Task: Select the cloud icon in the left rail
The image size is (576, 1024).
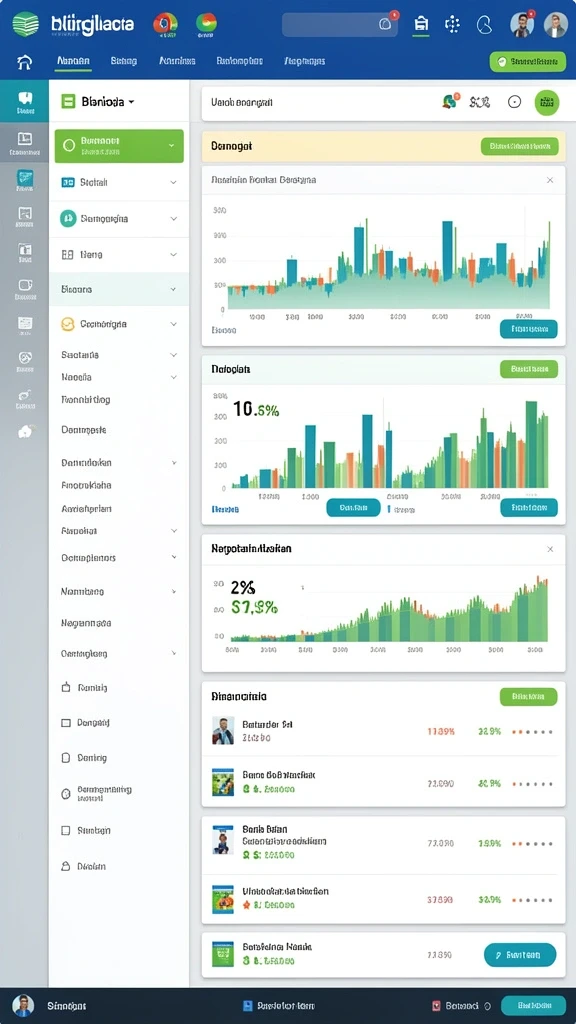Action: point(25,431)
